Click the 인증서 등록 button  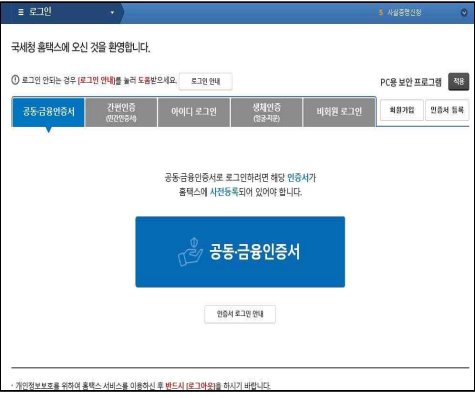click(x=447, y=110)
